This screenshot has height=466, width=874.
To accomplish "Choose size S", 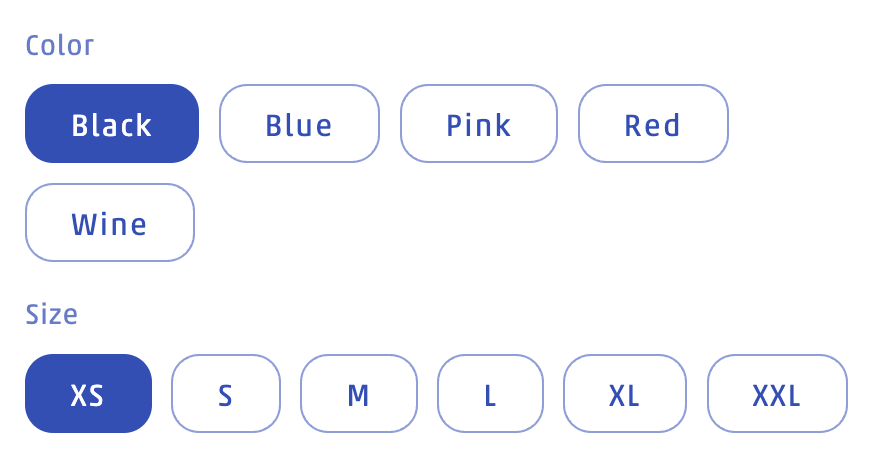I will [226, 394].
